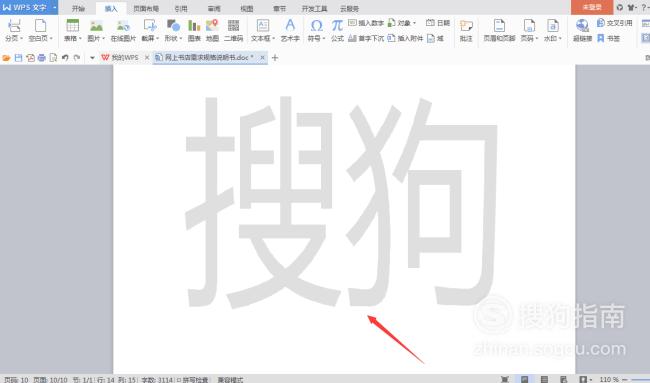Insert a QR code (二维码)
The width and height of the screenshot is (650, 383).
[233, 30]
